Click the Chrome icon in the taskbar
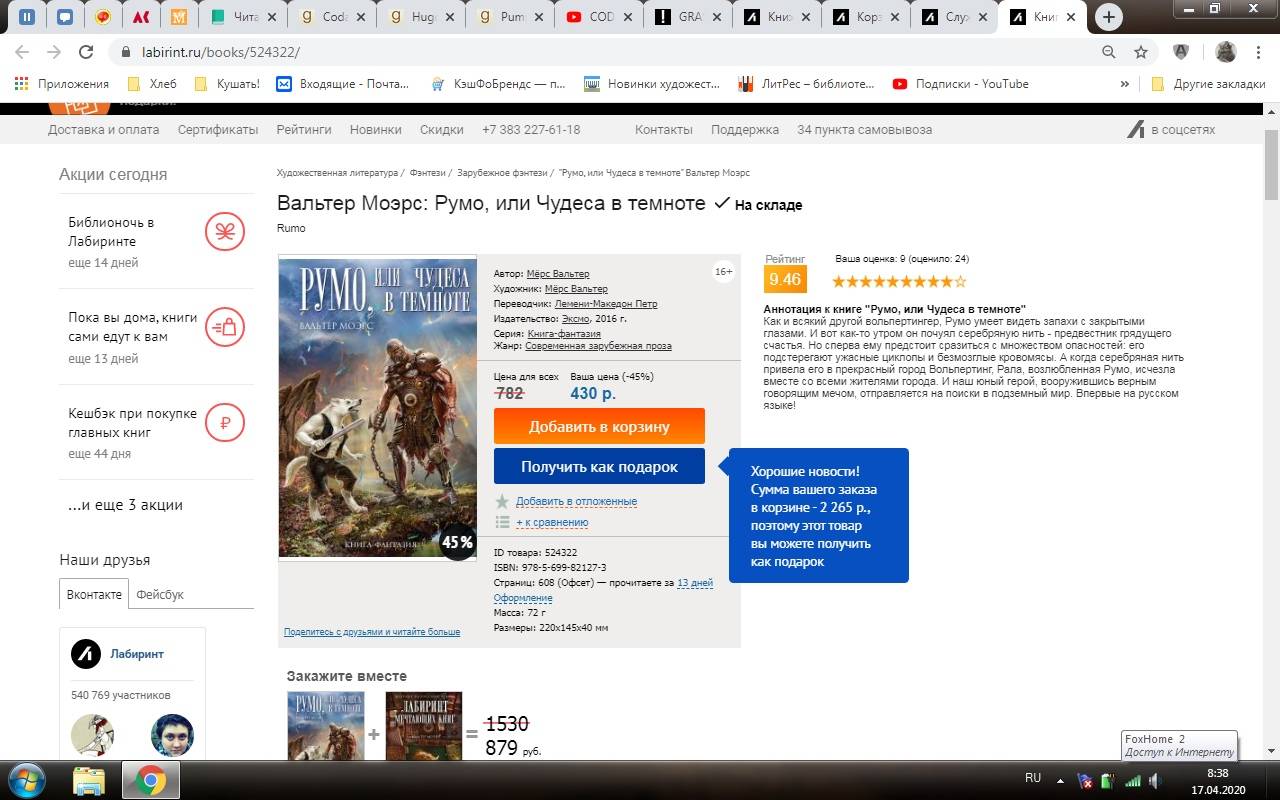1280x800 pixels. point(151,780)
